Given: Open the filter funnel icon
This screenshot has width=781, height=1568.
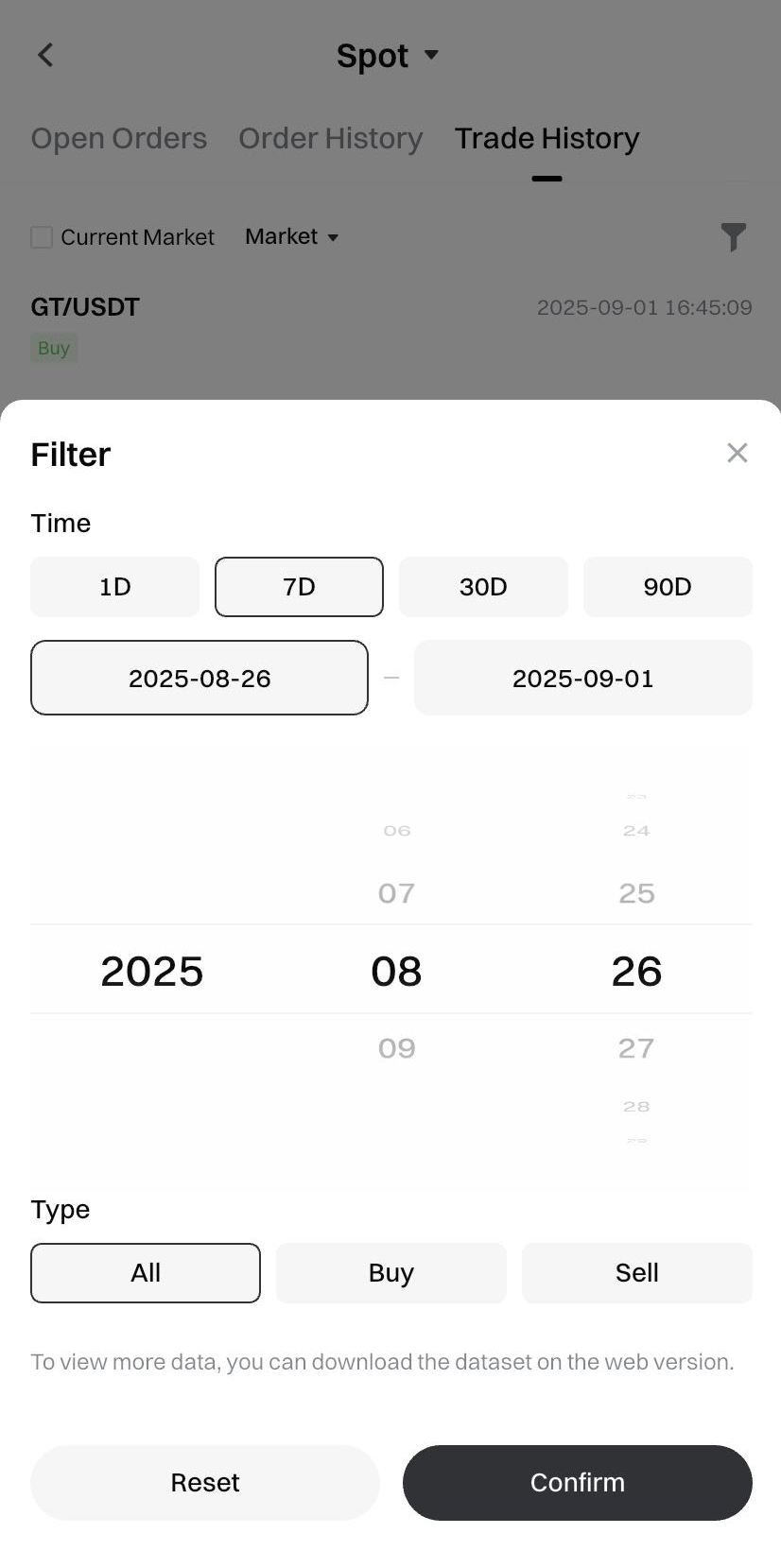Looking at the screenshot, I should [733, 236].
